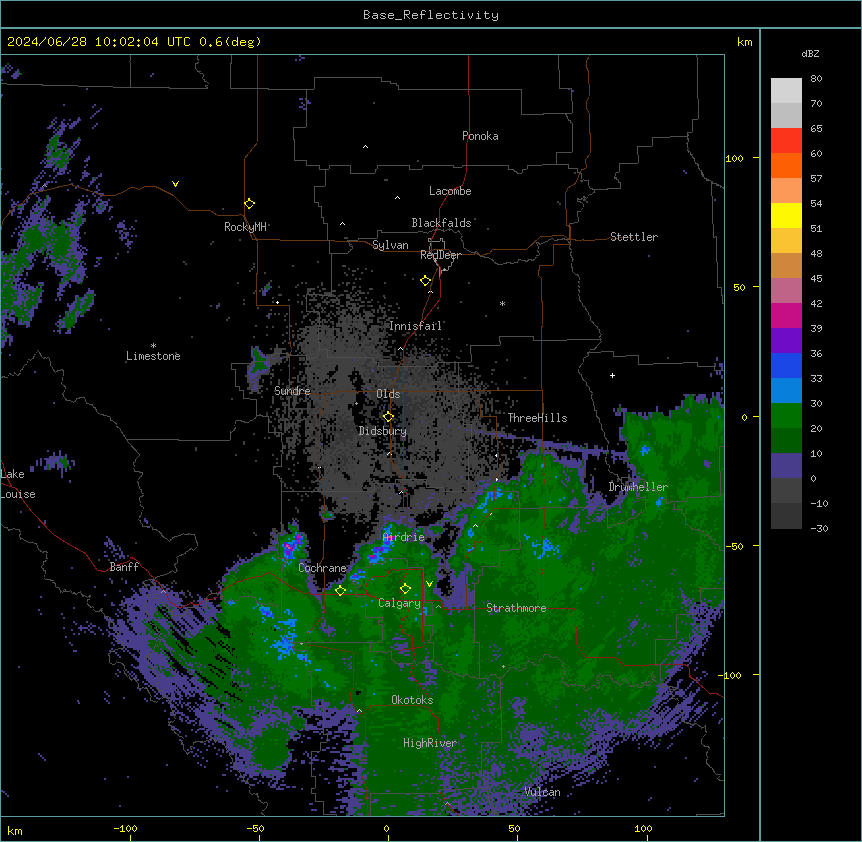This screenshot has width=862, height=842.
Task: Click the Strathmore label
Action: click(x=516, y=608)
